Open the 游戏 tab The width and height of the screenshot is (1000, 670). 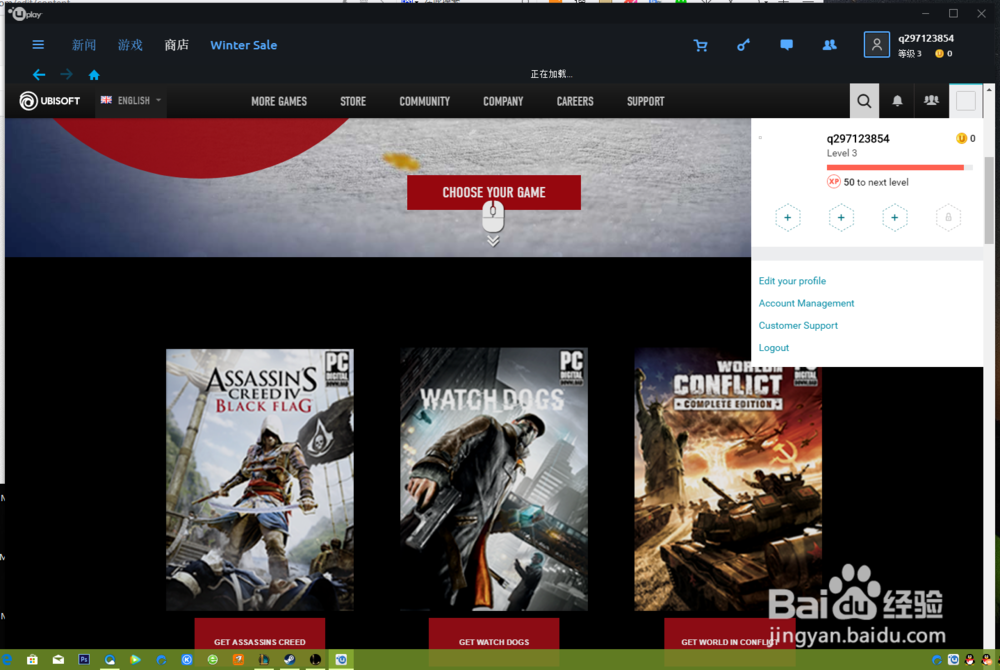tap(130, 45)
